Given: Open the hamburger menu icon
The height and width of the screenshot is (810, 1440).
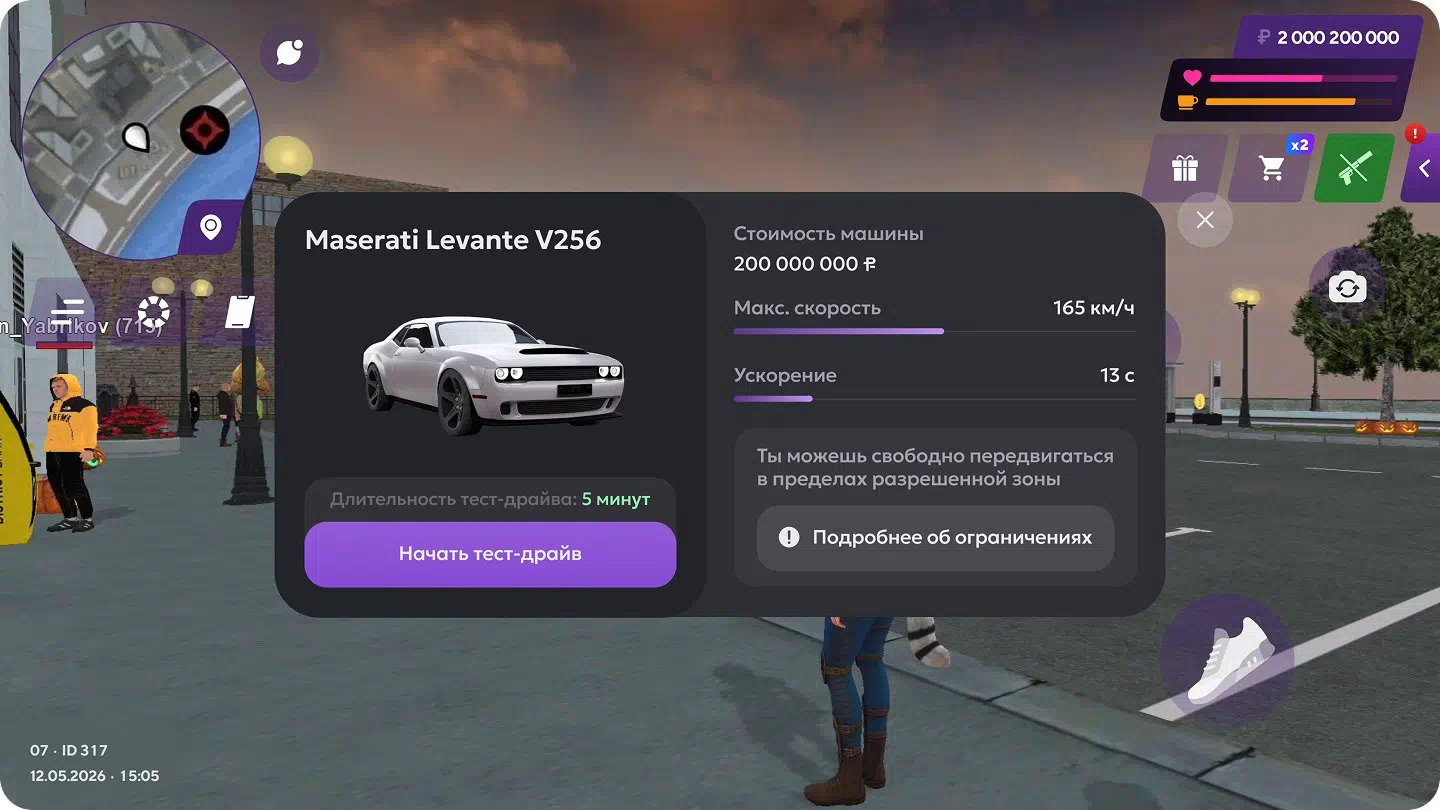Looking at the screenshot, I should [x=69, y=312].
